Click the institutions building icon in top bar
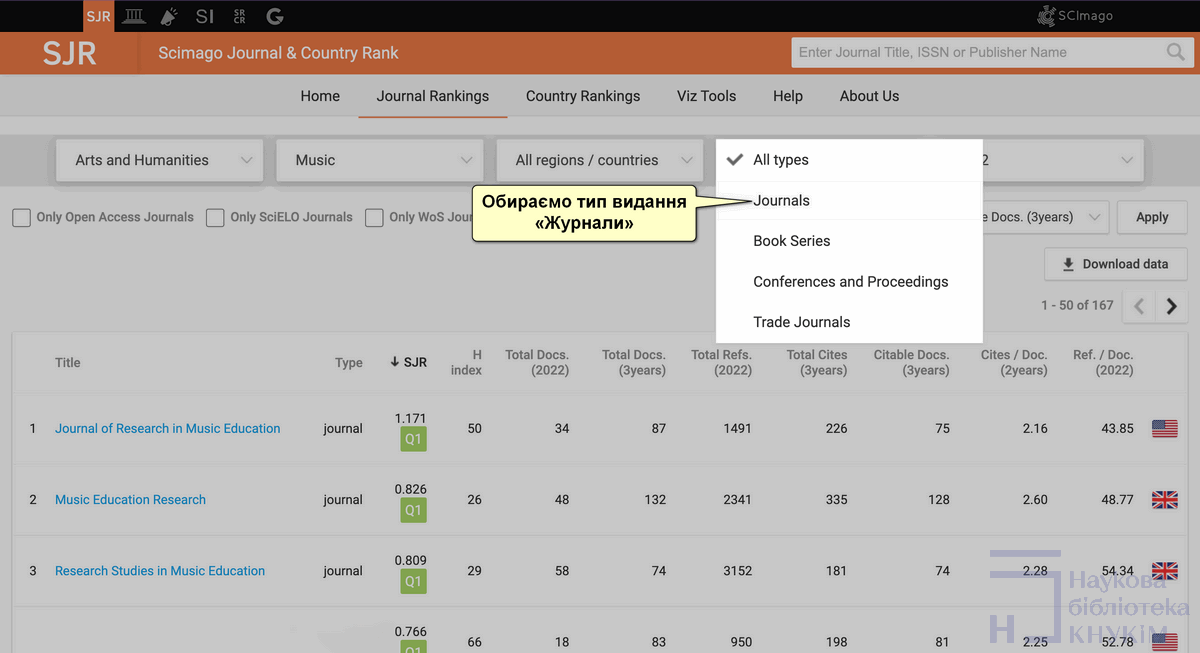Image resolution: width=1200 pixels, height=653 pixels. click(x=133, y=16)
